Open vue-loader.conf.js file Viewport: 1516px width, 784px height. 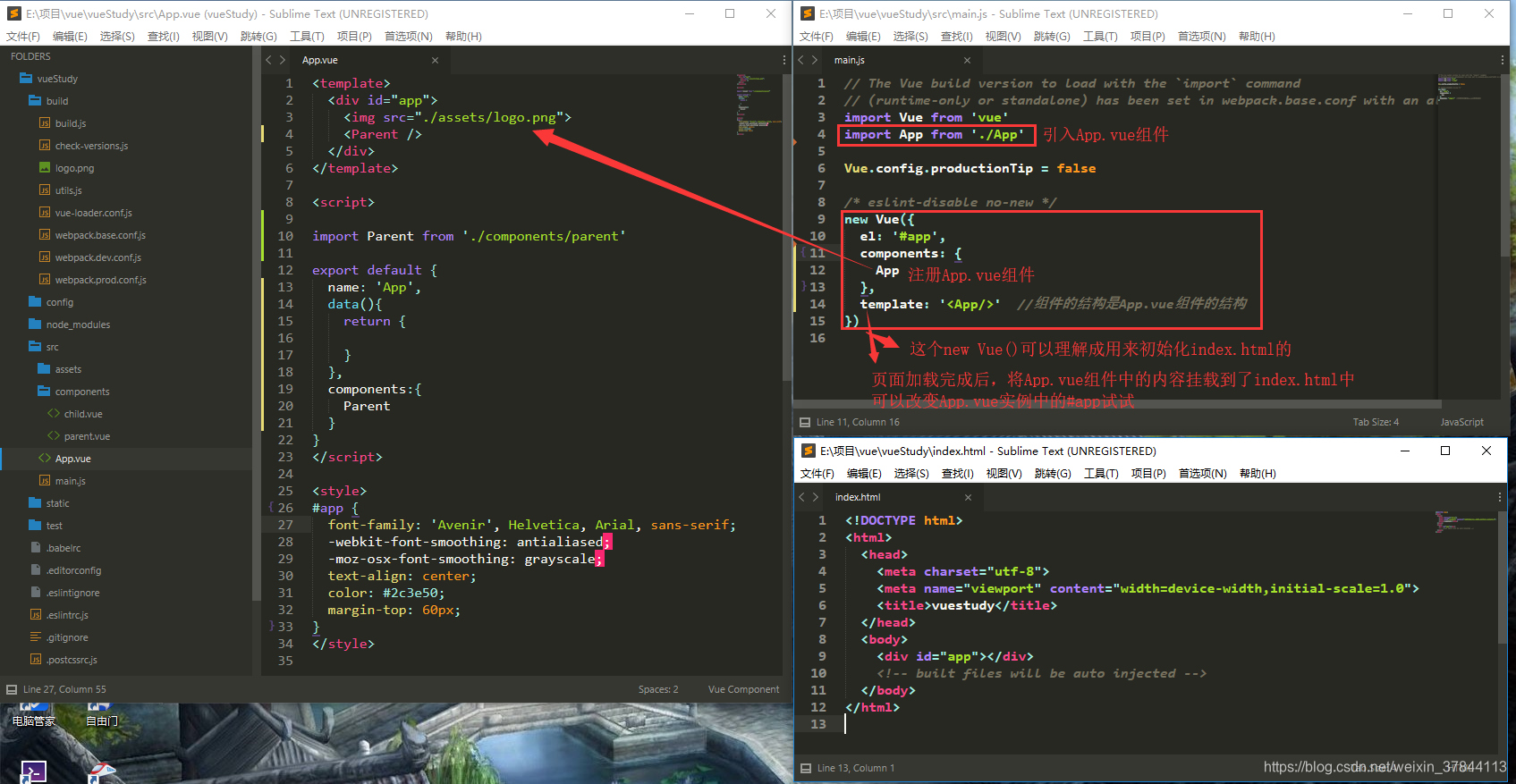tap(93, 213)
